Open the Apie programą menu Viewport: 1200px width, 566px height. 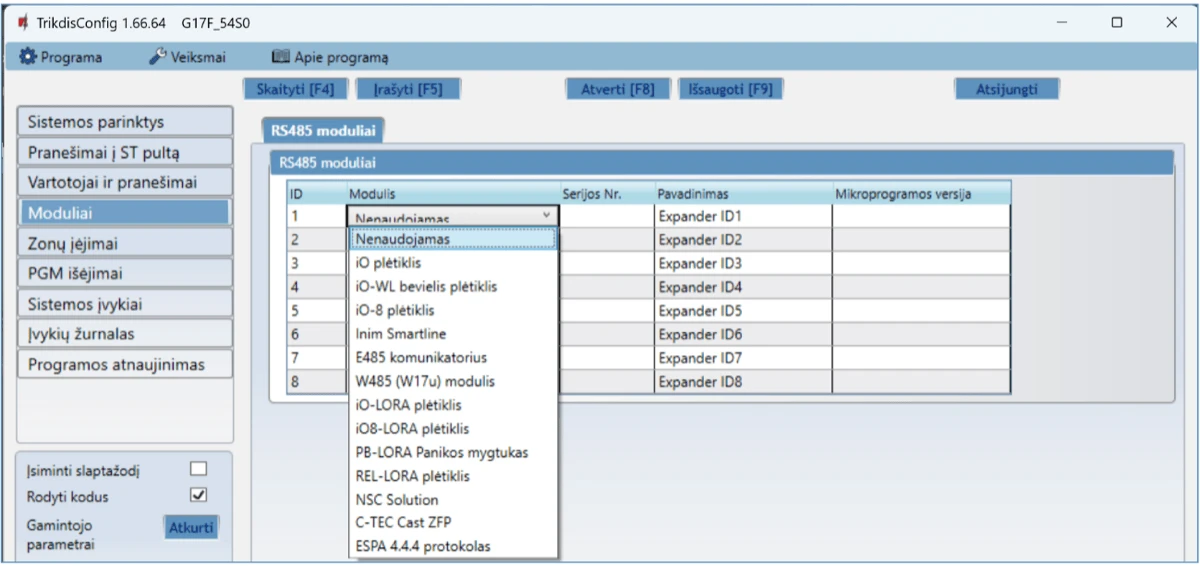[330, 57]
